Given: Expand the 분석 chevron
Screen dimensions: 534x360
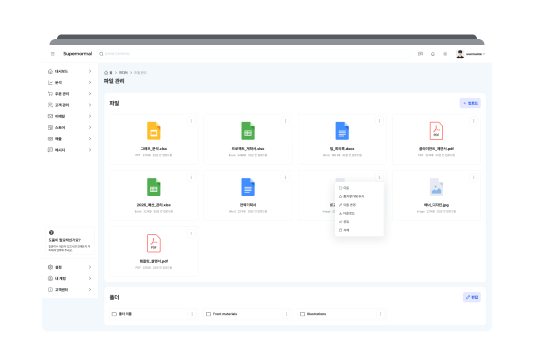Looking at the screenshot, I should point(90,82).
